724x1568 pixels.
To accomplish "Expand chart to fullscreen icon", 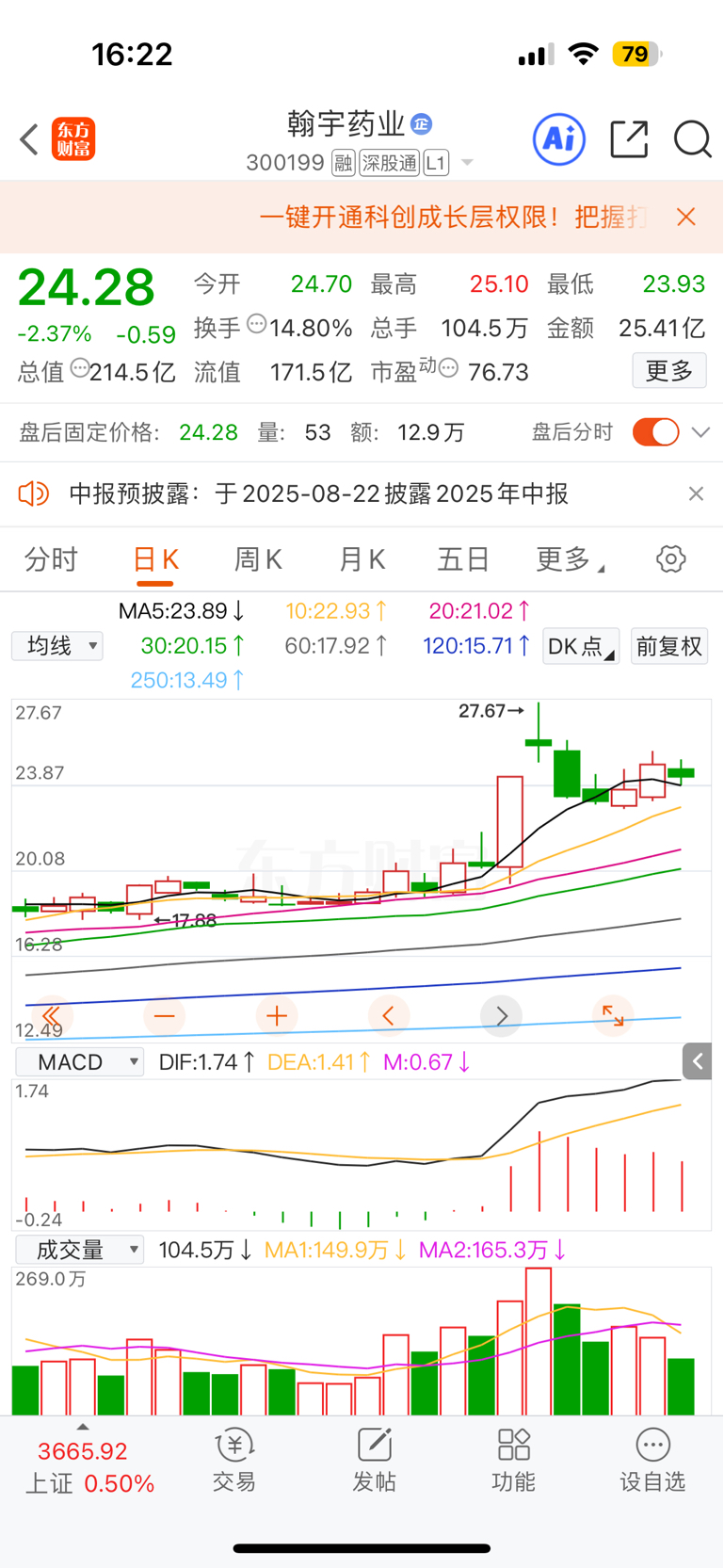I will (613, 1016).
